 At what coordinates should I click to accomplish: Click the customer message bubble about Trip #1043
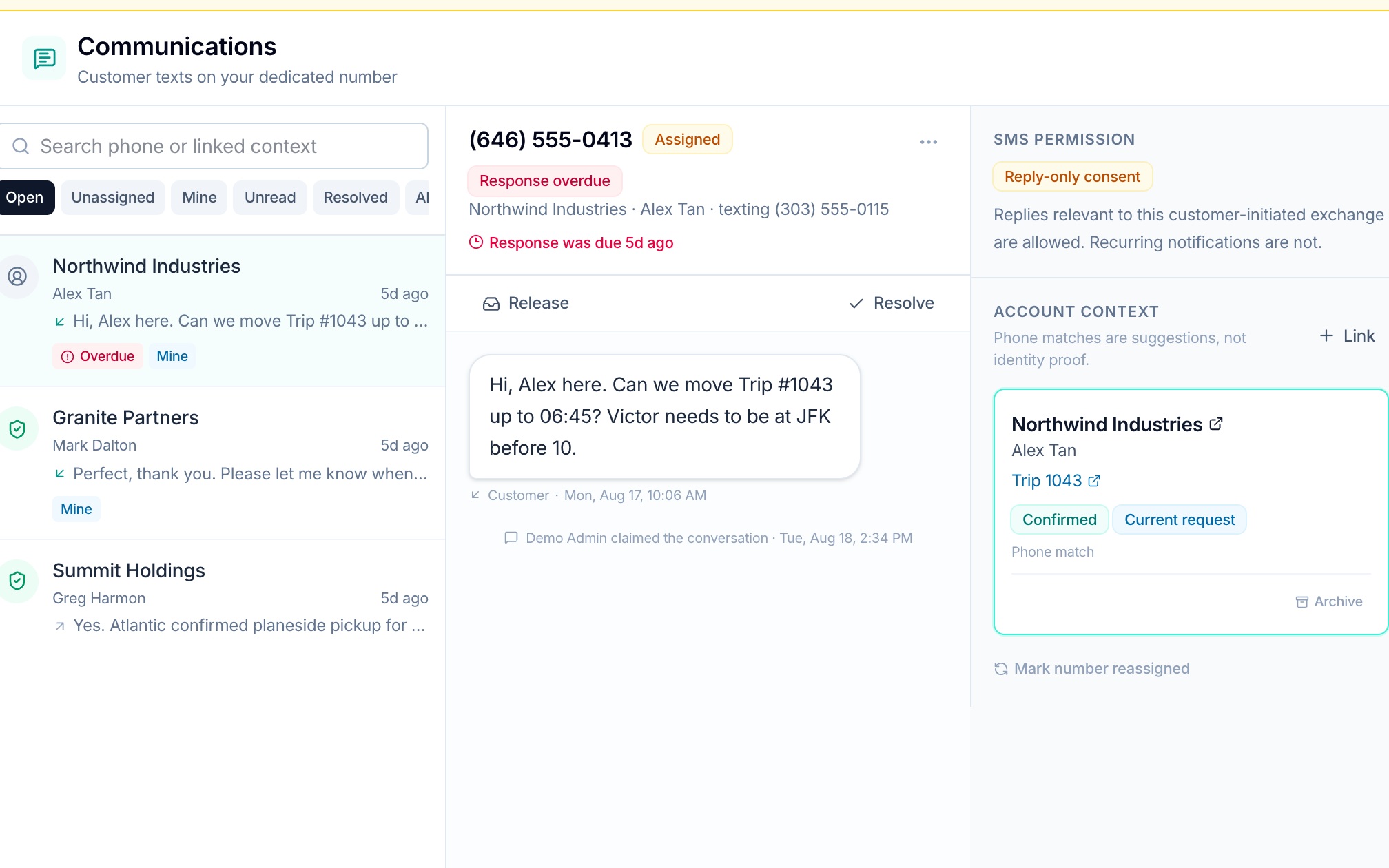[664, 417]
